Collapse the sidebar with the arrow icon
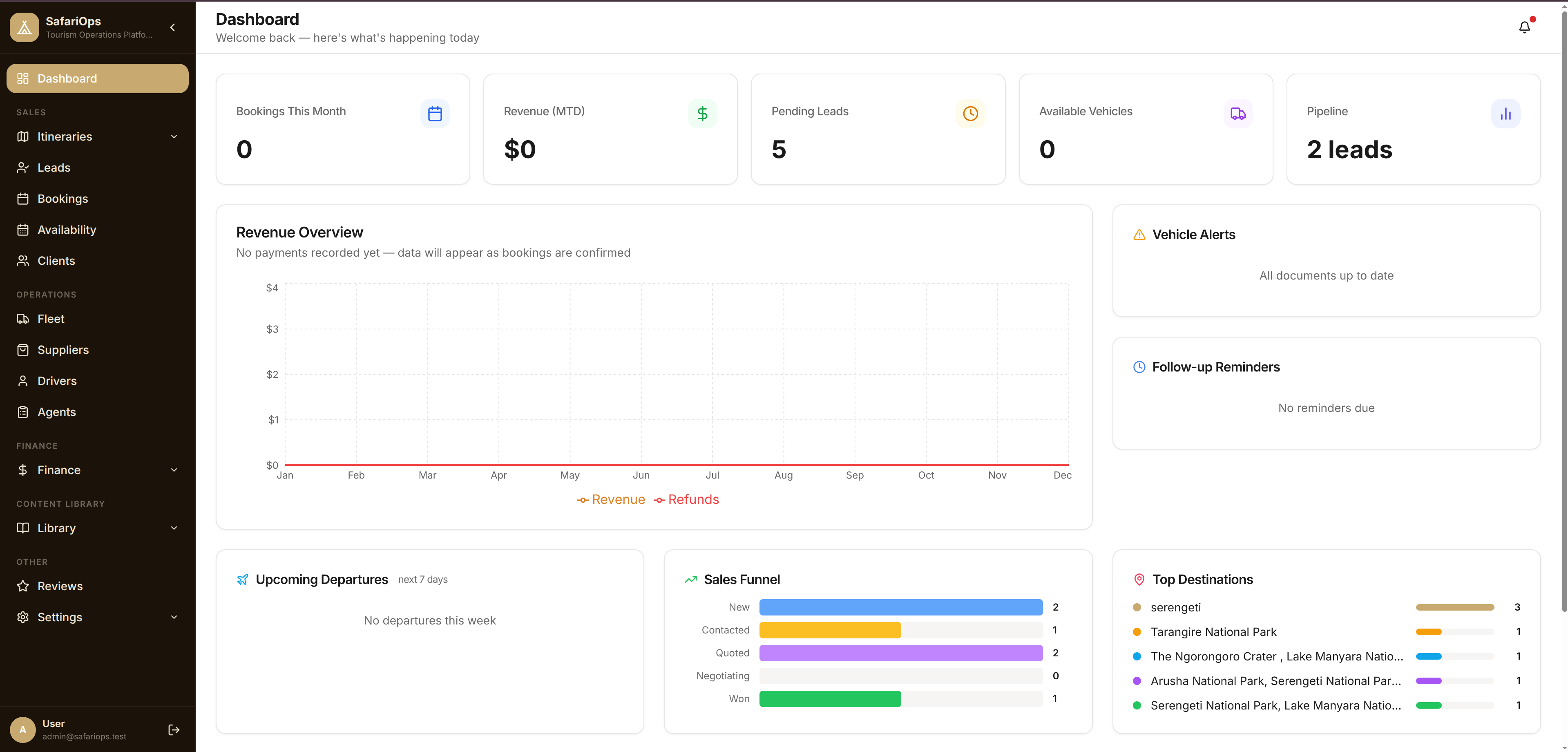 click(x=173, y=27)
